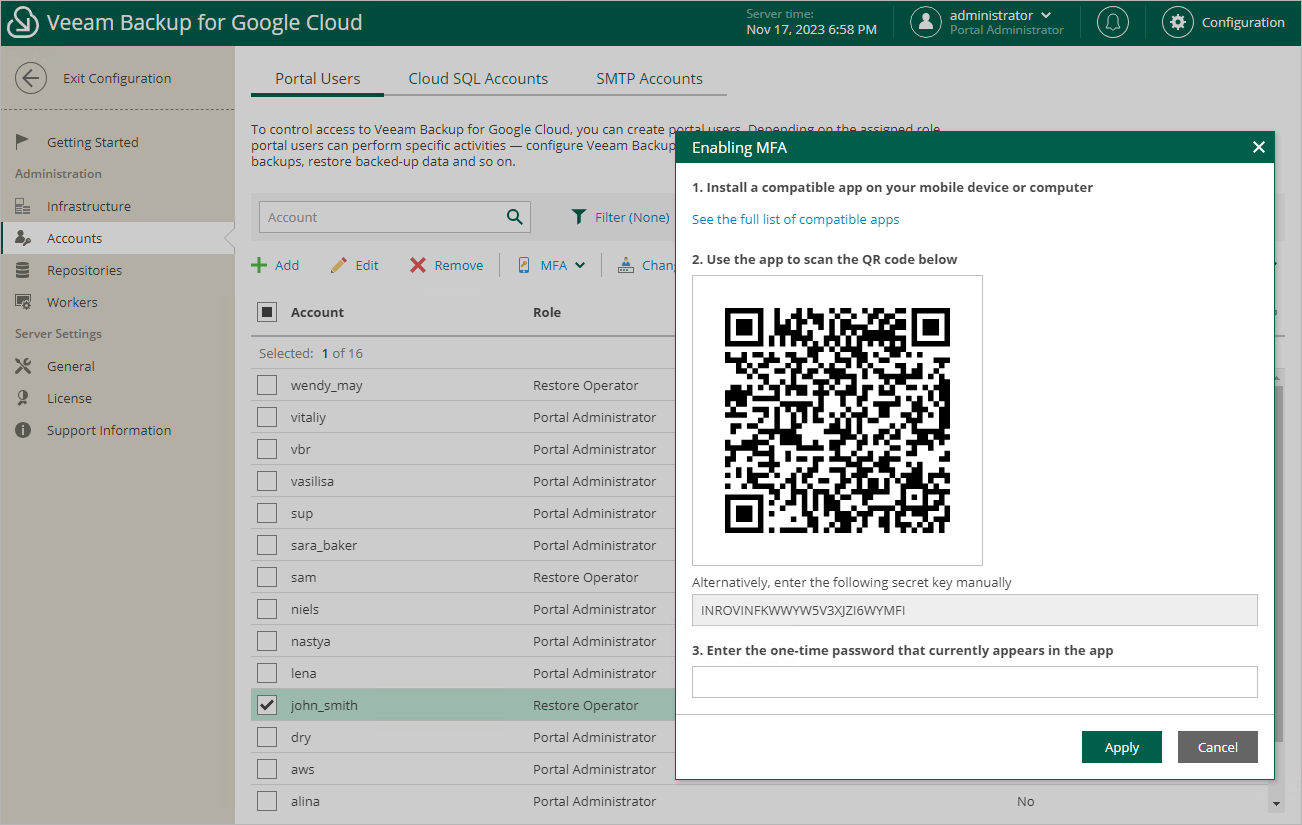This screenshot has width=1302, height=825.
Task: Check the wendy_may account checkbox
Action: point(267,385)
